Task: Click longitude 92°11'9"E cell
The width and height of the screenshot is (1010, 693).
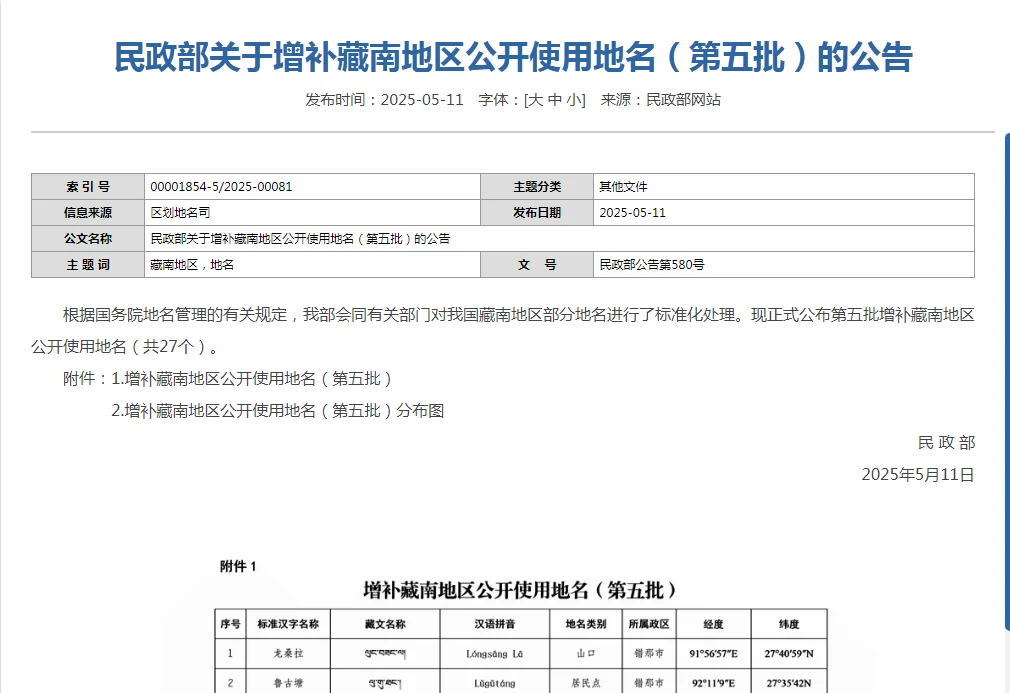Action: (714, 681)
